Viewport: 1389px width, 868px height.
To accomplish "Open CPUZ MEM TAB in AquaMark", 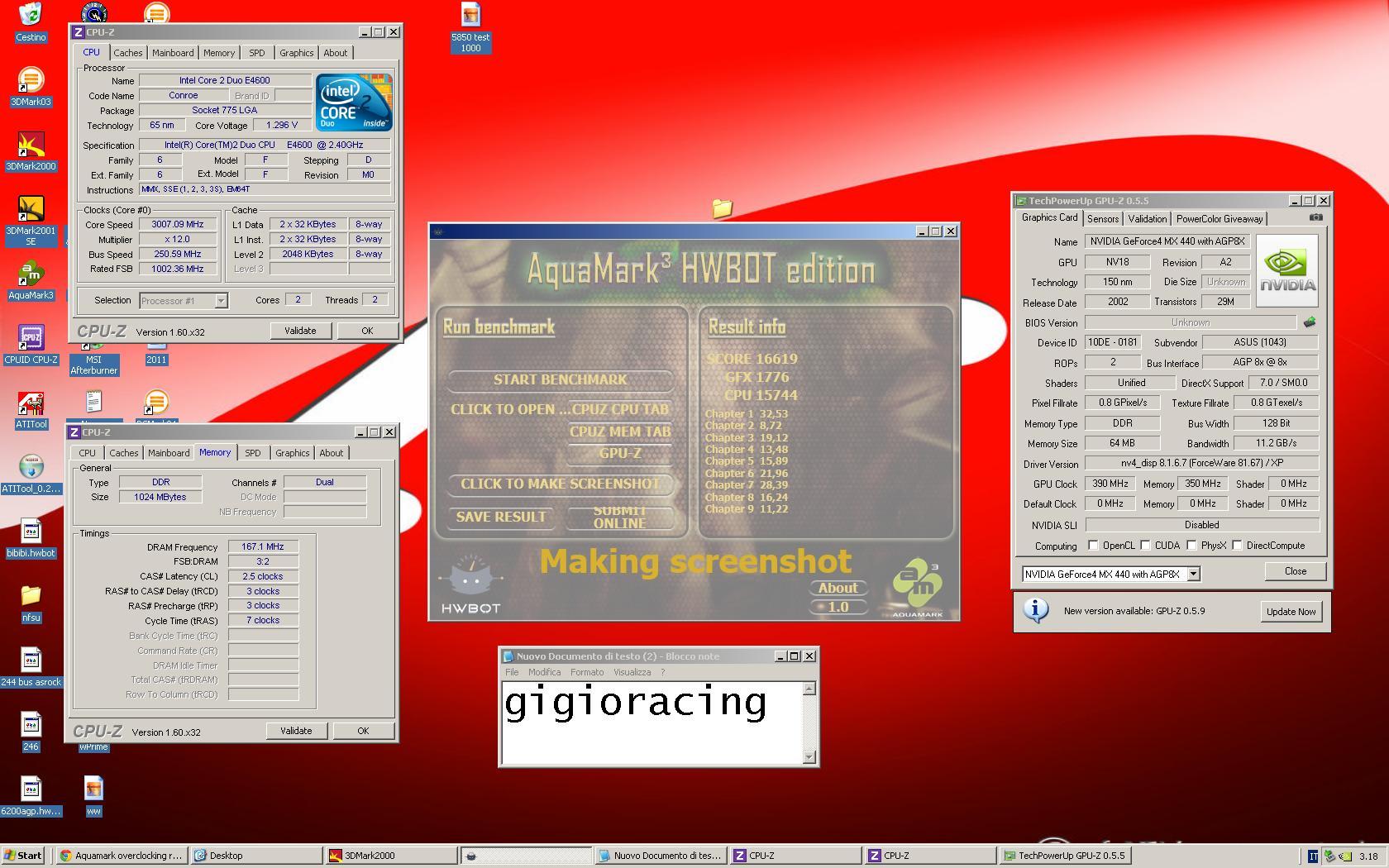I will click(x=620, y=432).
